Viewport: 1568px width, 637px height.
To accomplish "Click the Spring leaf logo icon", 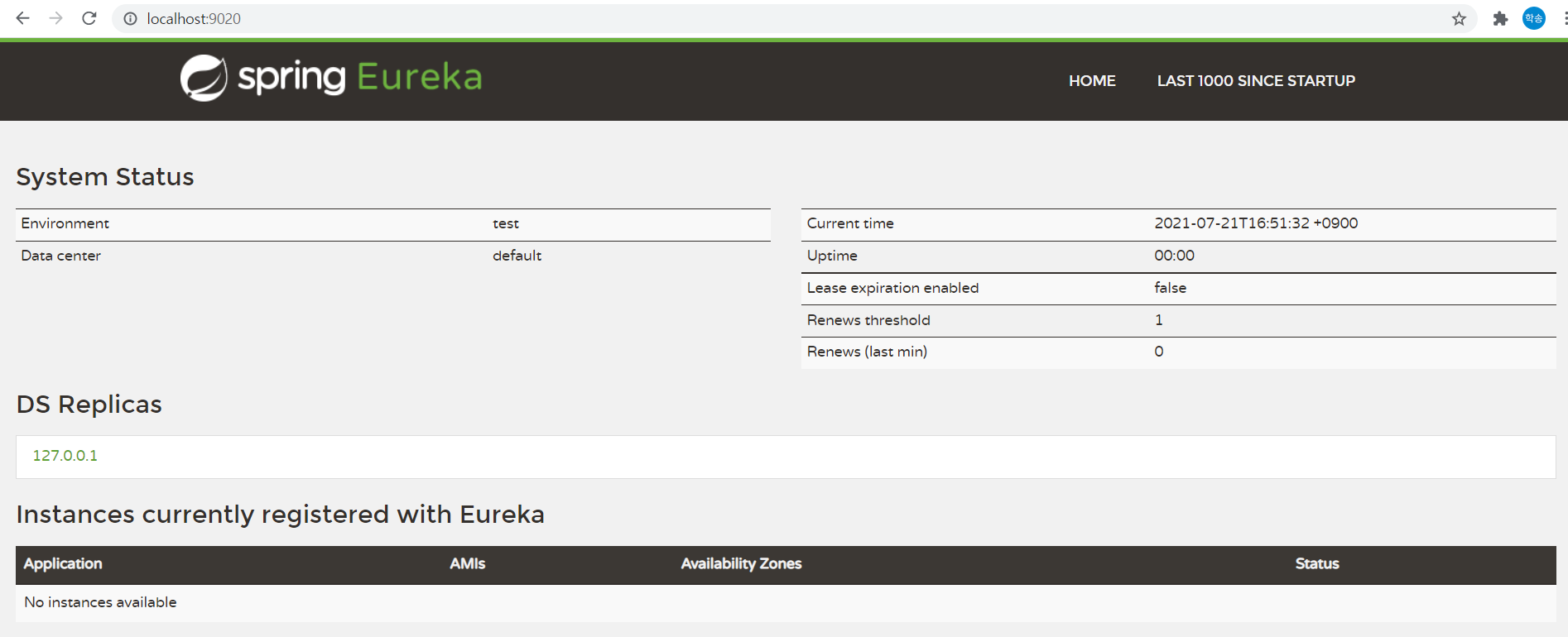I will click(204, 78).
